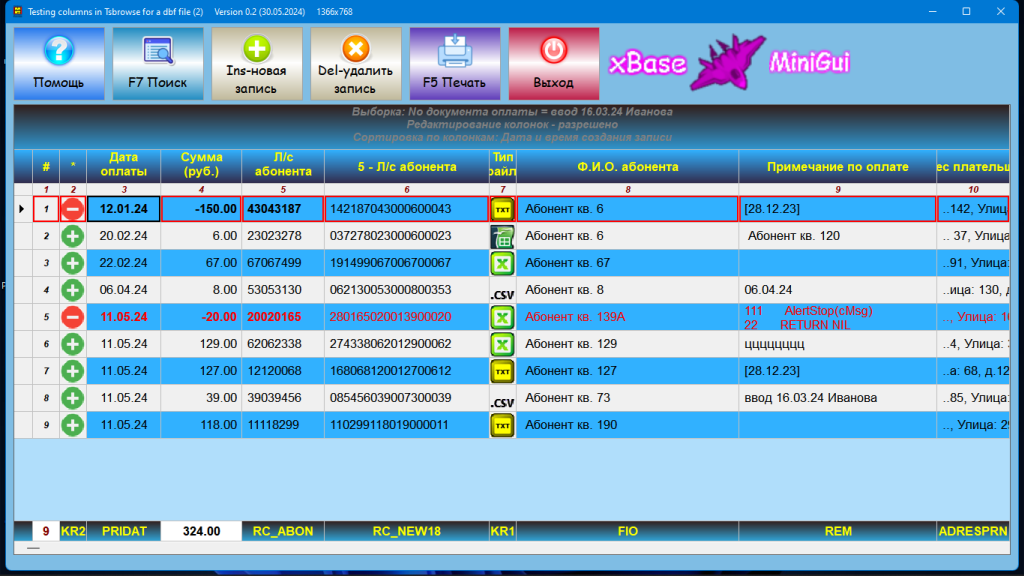Select date cell 22.02.24
This screenshot has height=576, width=1024.
pos(123,263)
